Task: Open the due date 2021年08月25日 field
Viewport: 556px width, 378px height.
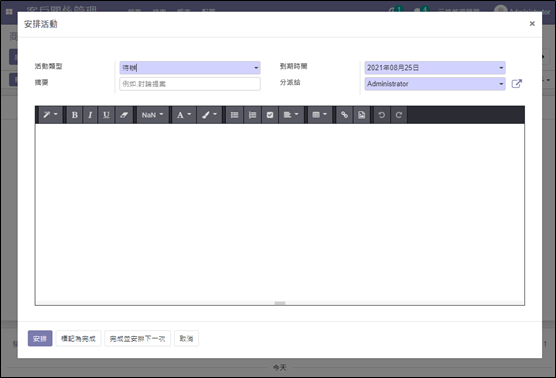Action: (435, 67)
